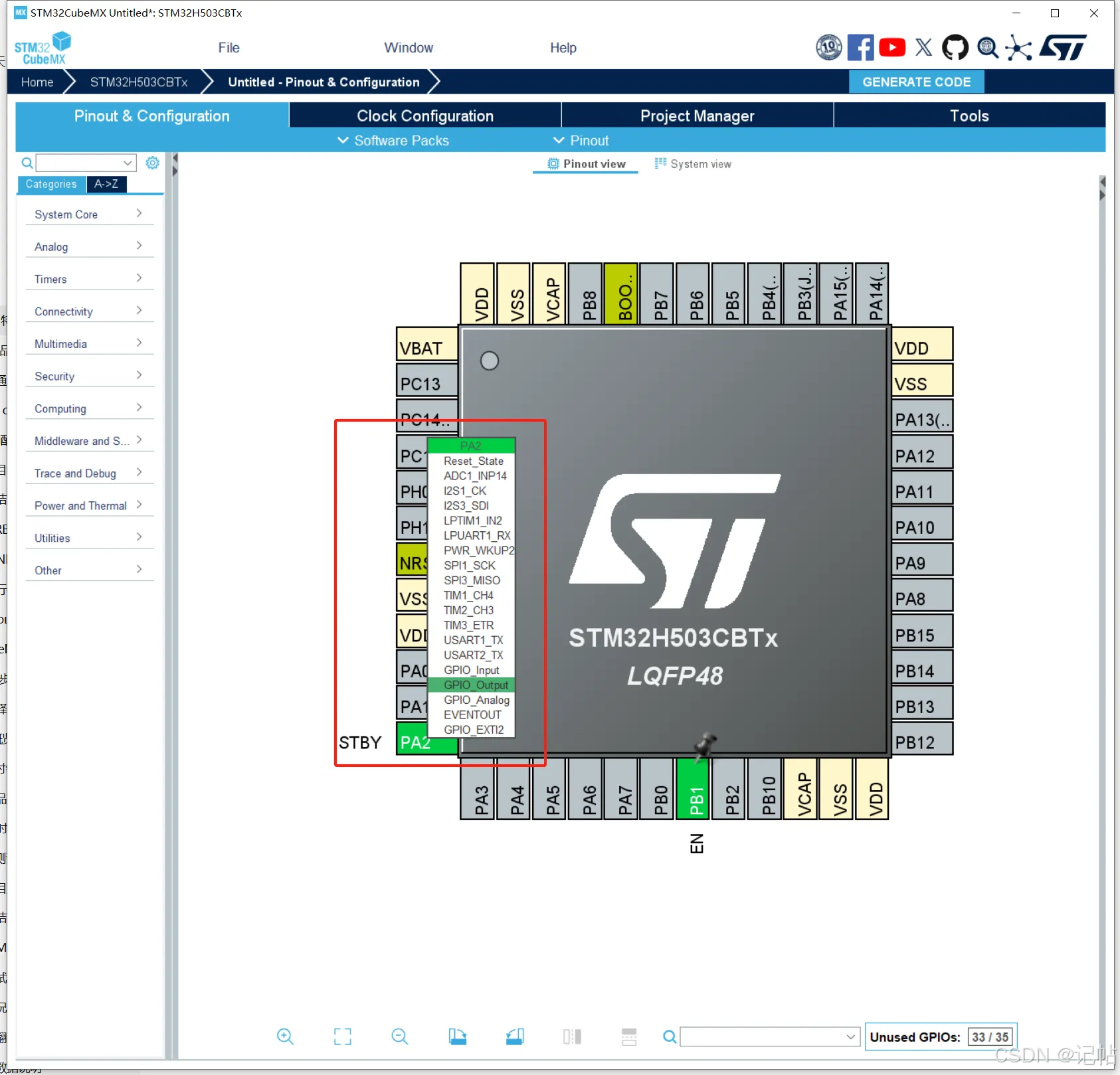Expand the Timers category
The width and height of the screenshot is (1120, 1075).
(x=90, y=280)
